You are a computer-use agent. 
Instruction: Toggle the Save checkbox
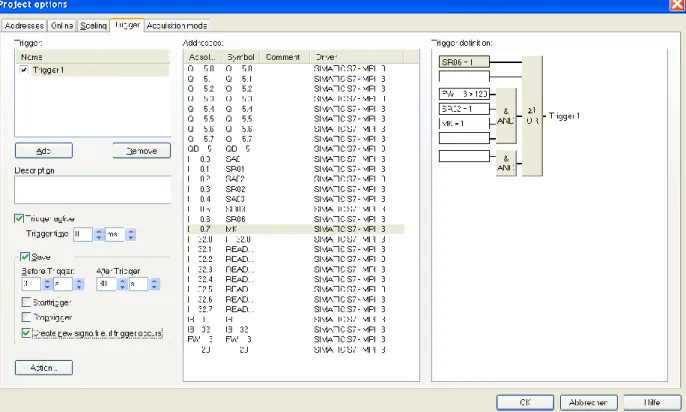click(x=25, y=257)
